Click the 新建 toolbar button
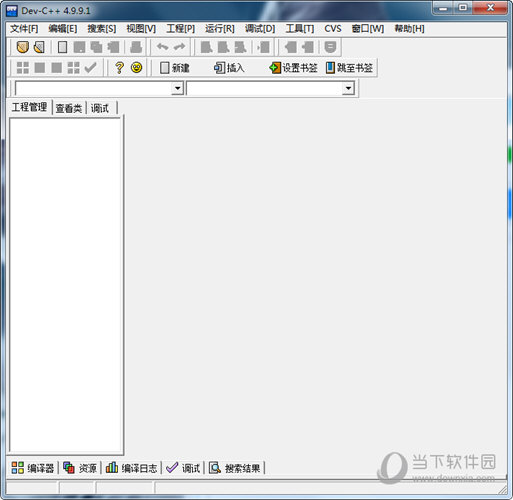 point(175,68)
